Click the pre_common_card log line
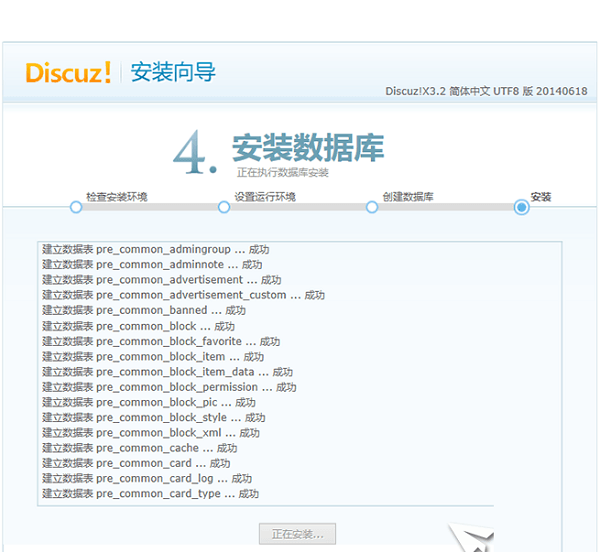The height and width of the screenshot is (552, 600). coord(136,463)
